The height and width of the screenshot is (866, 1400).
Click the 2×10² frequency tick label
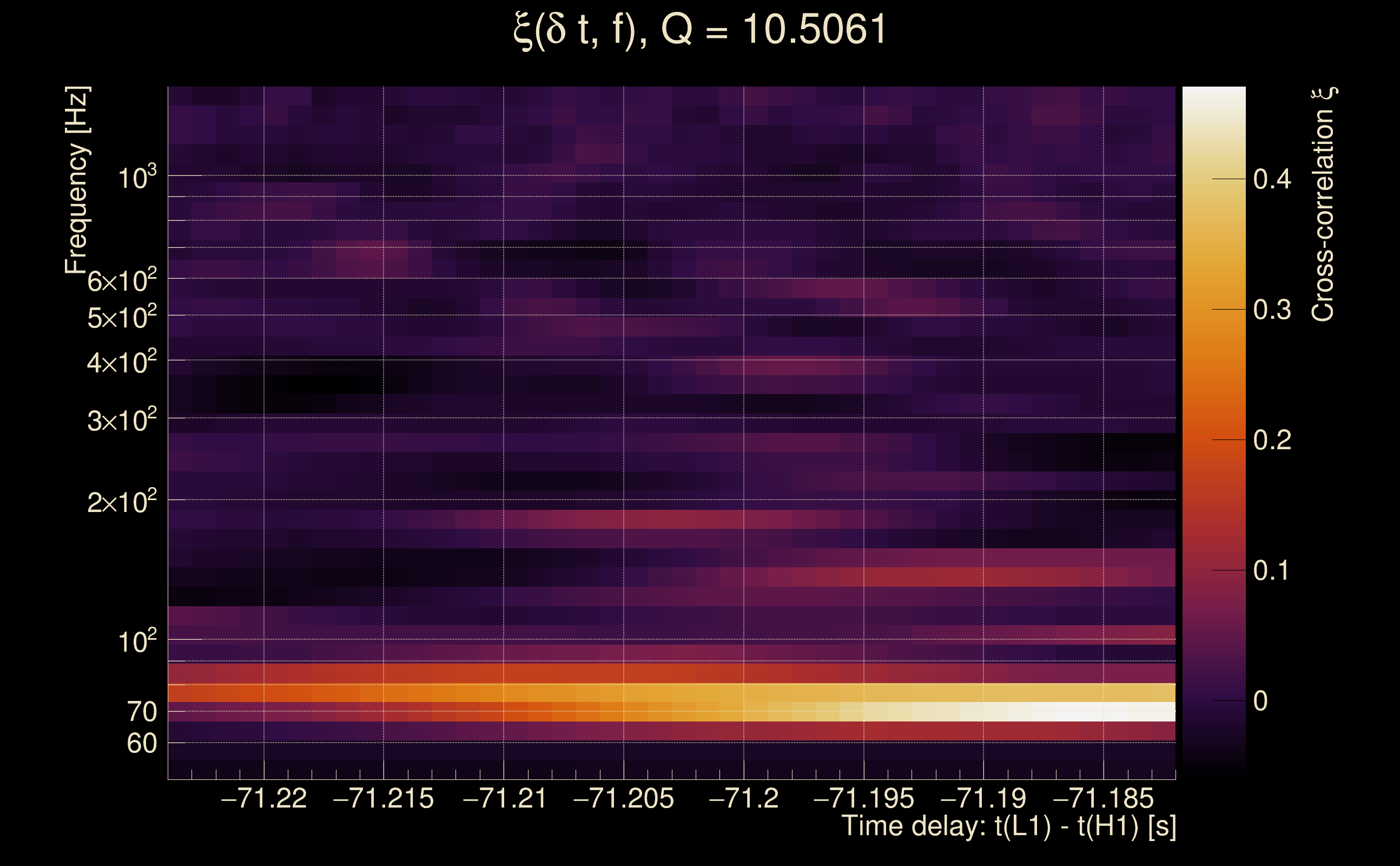(x=121, y=502)
